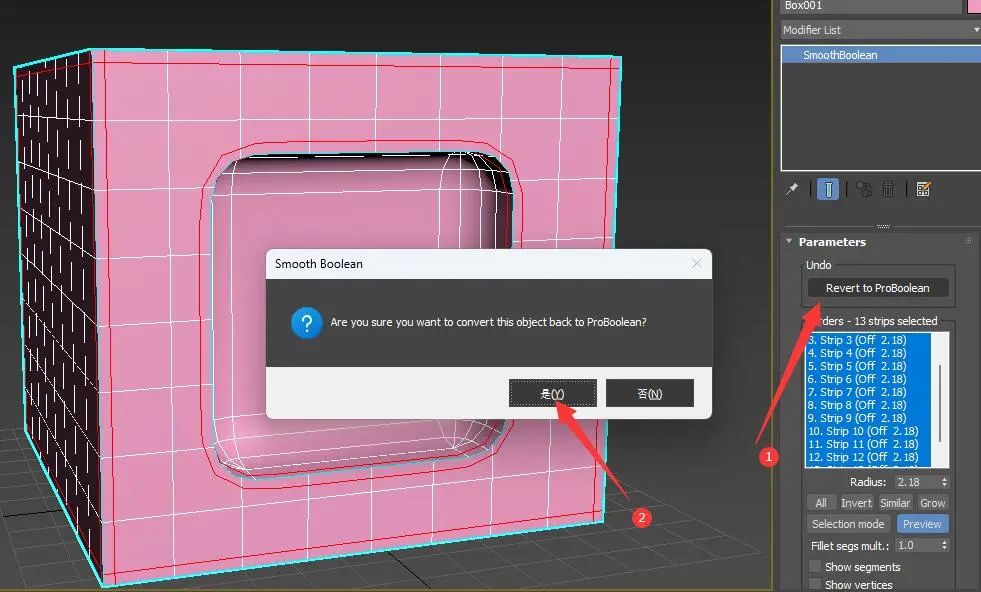This screenshot has height=592, width=981.
Task: Select 9. Strip 9 list row
Action: click(868, 418)
